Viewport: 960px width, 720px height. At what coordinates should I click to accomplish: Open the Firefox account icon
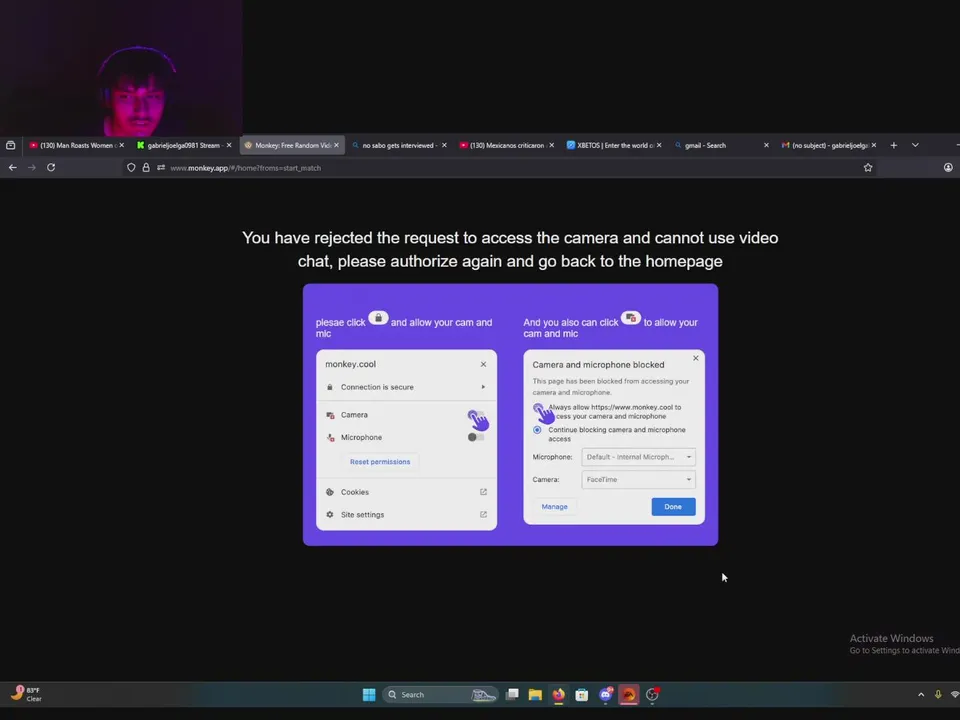pyautogui.click(x=948, y=168)
